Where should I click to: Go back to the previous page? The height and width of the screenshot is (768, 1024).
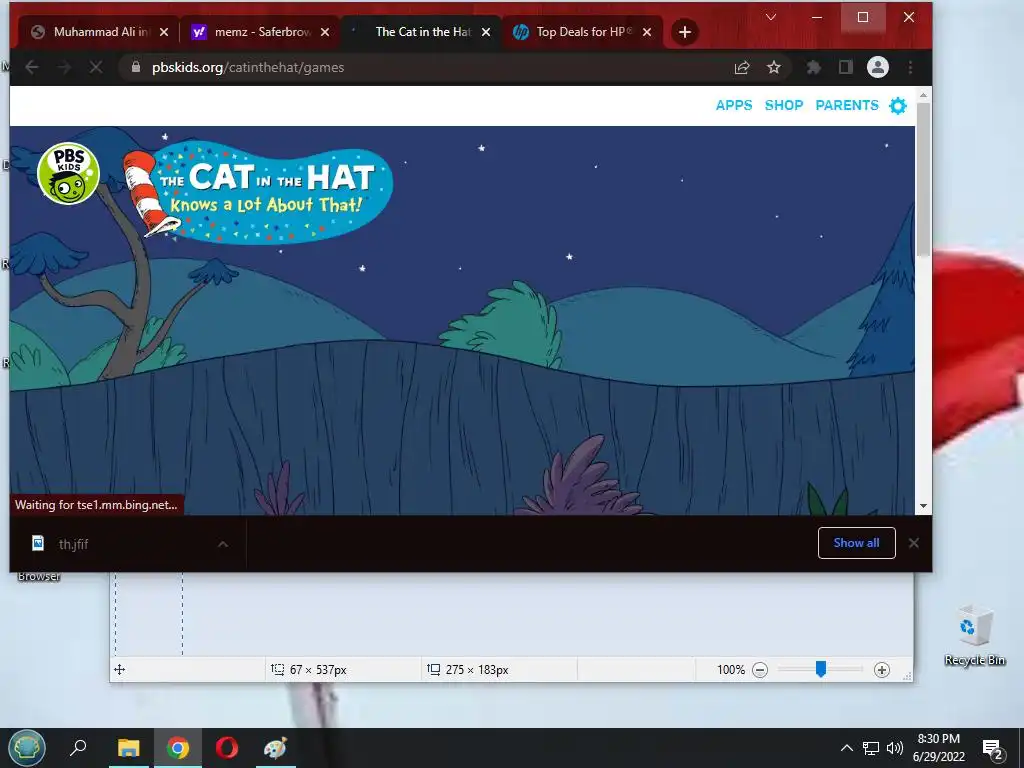(x=32, y=67)
